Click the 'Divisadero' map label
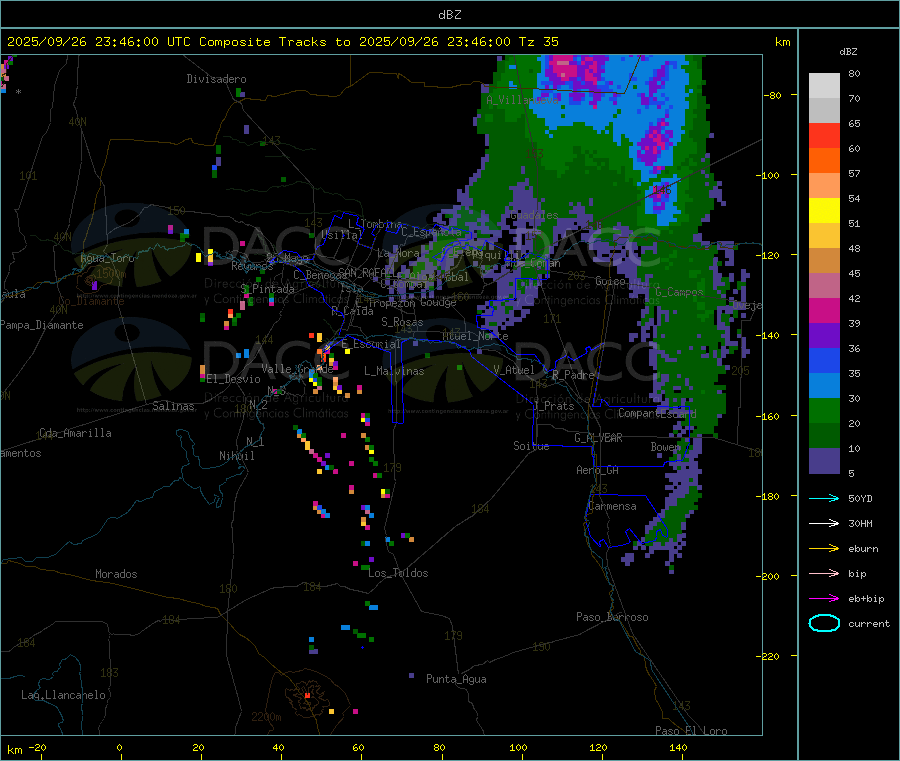The height and width of the screenshot is (761, 900). click(x=216, y=79)
